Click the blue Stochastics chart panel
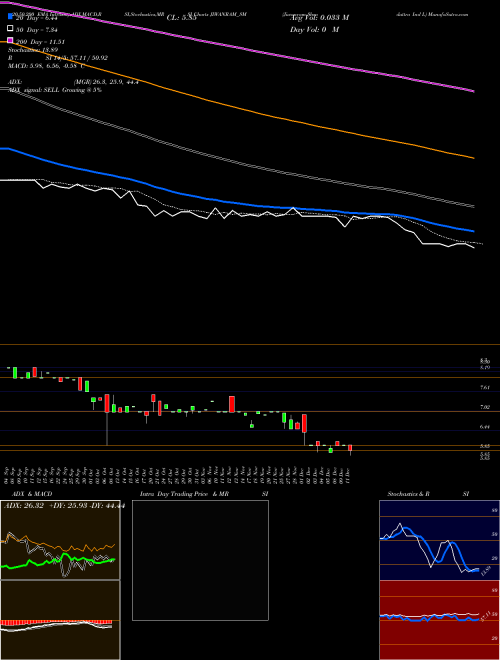 click(x=439, y=540)
